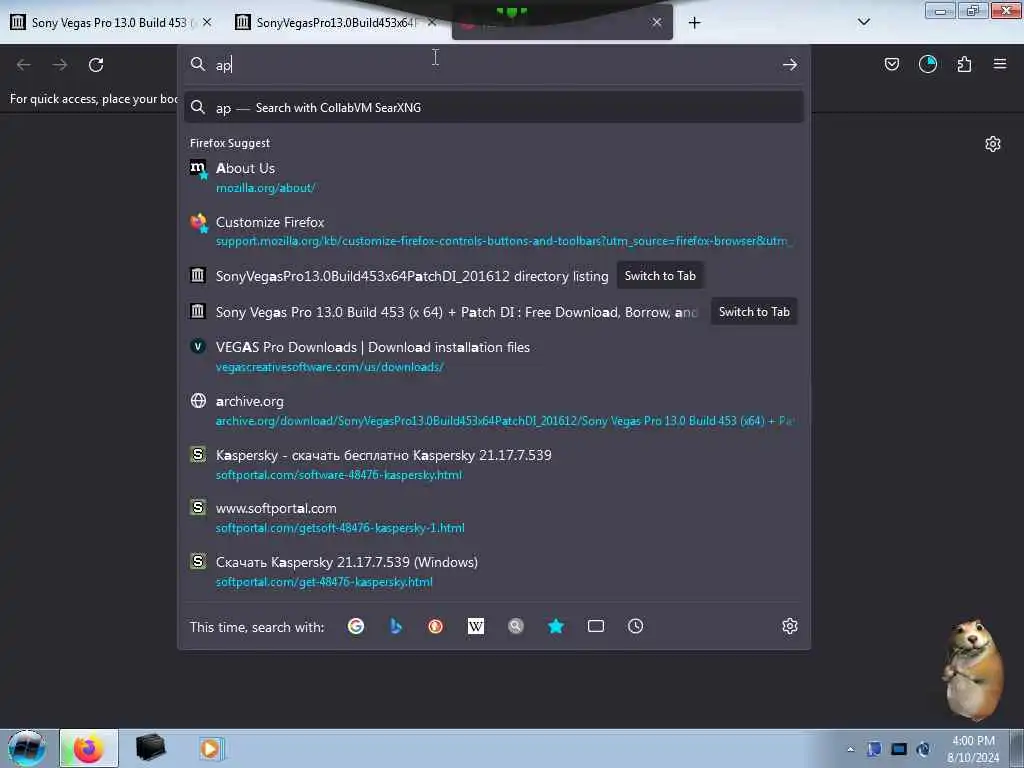Click the forward navigation arrow
The height and width of the screenshot is (768, 1024).
[60, 65]
